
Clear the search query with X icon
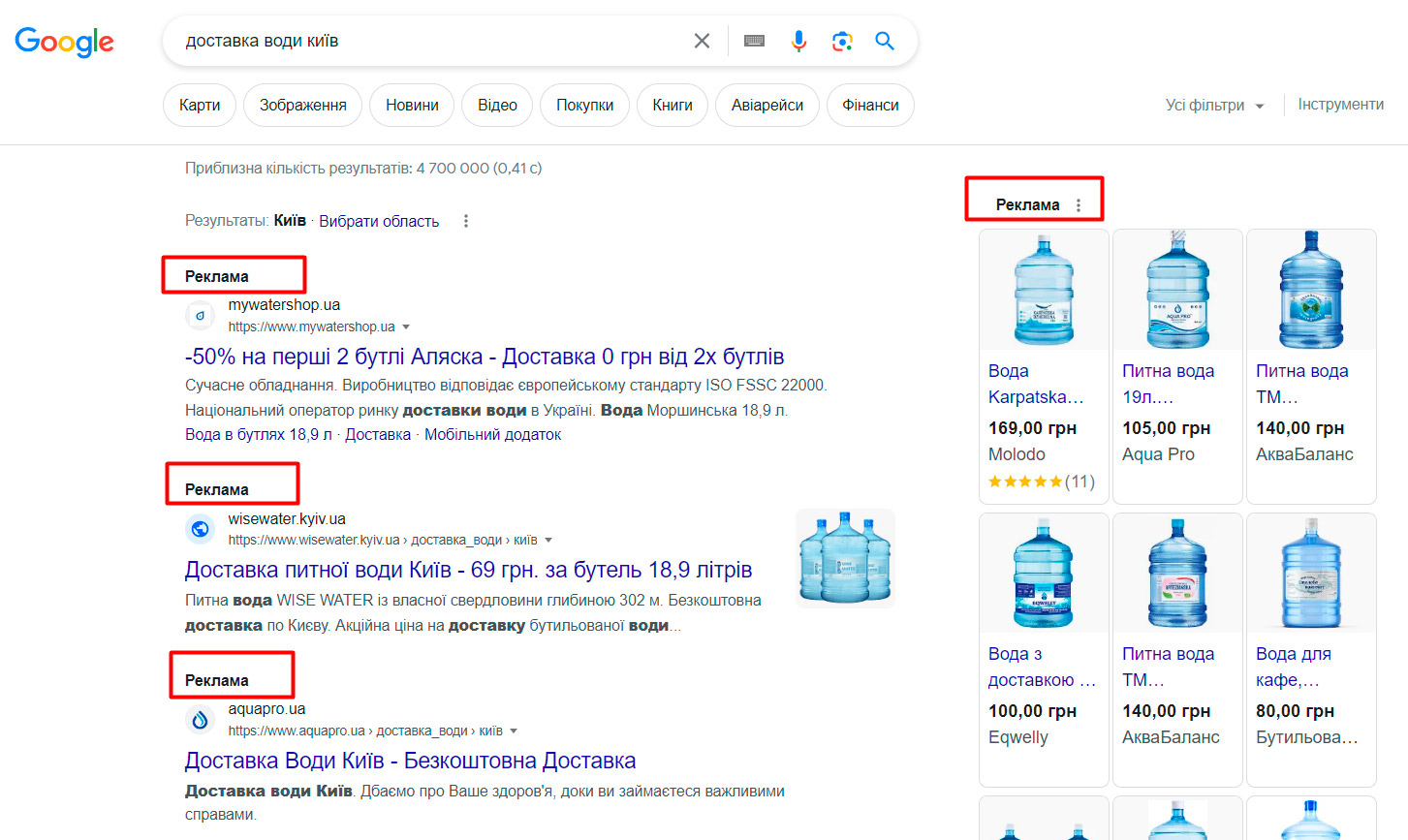pyautogui.click(x=702, y=41)
